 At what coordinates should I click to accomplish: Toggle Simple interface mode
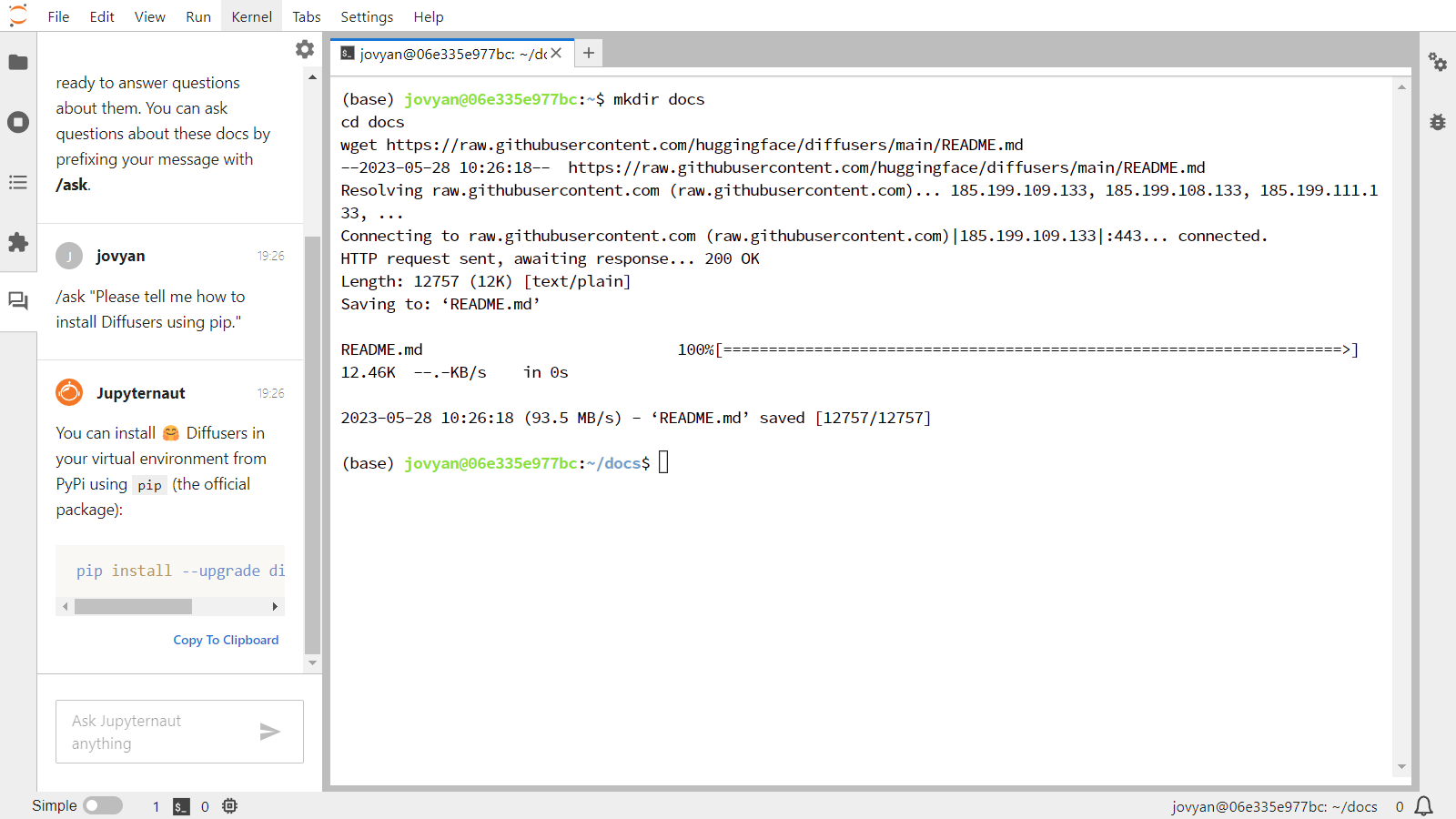tap(103, 805)
